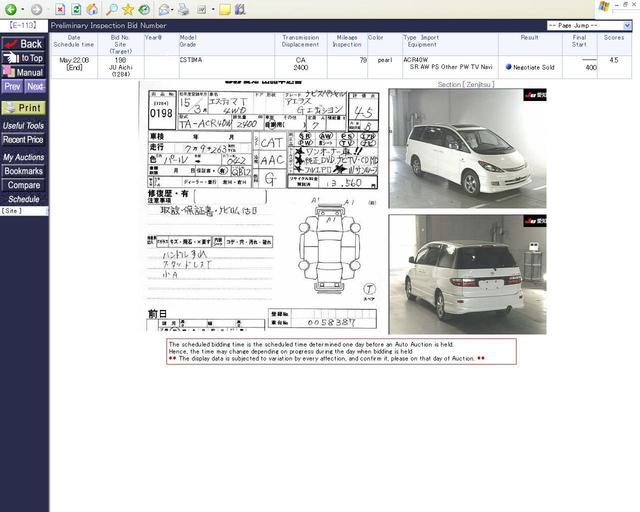Viewport: 640px width, 512px height.
Task: Open Search with the magnifier icon
Action: pyautogui.click(x=112, y=9)
